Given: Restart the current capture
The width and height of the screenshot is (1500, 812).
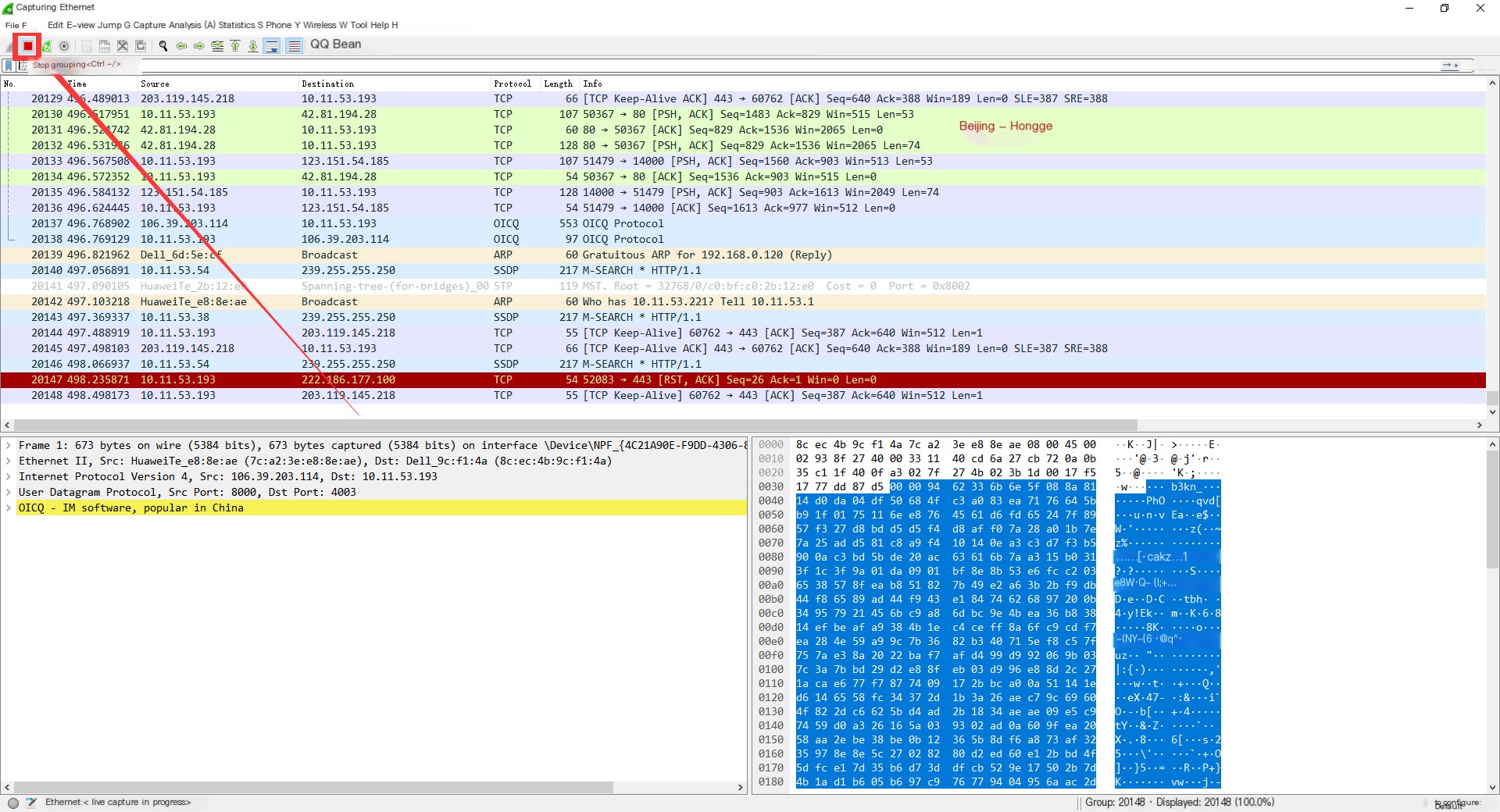Looking at the screenshot, I should (x=47, y=46).
